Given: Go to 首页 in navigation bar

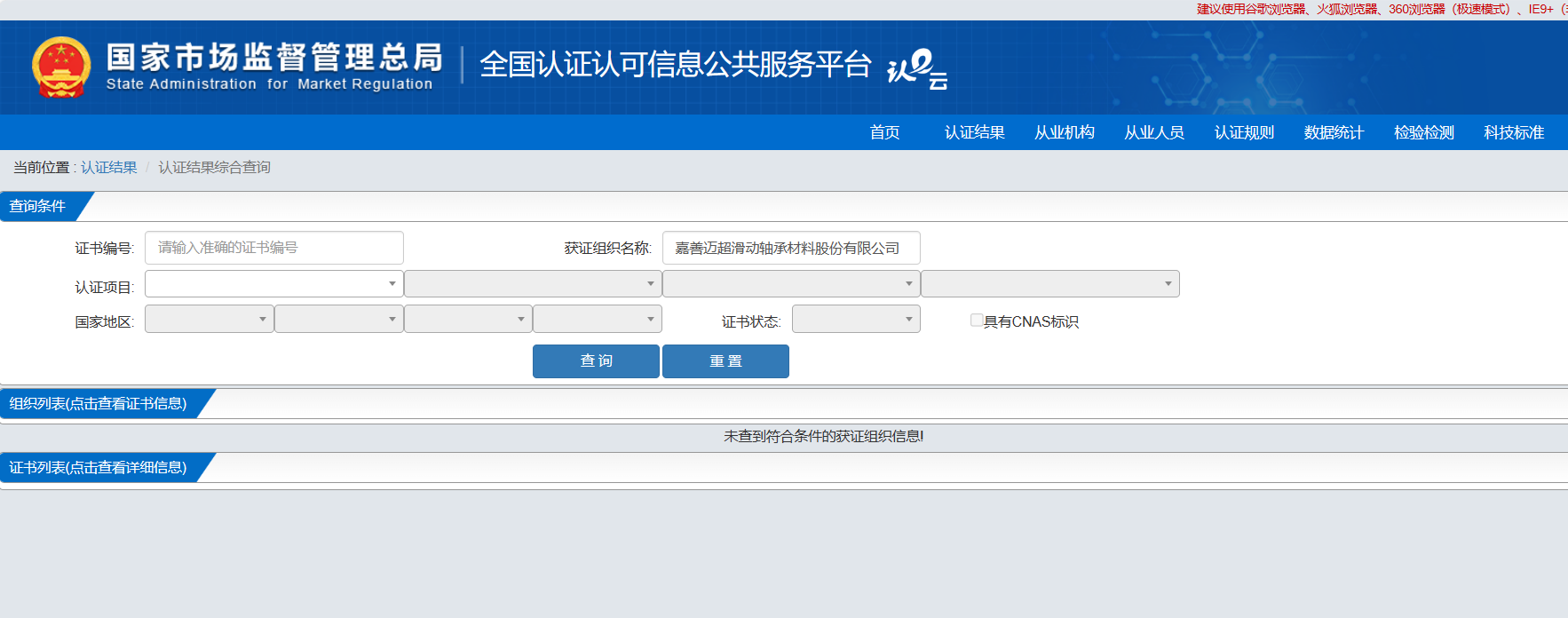Looking at the screenshot, I should [884, 132].
